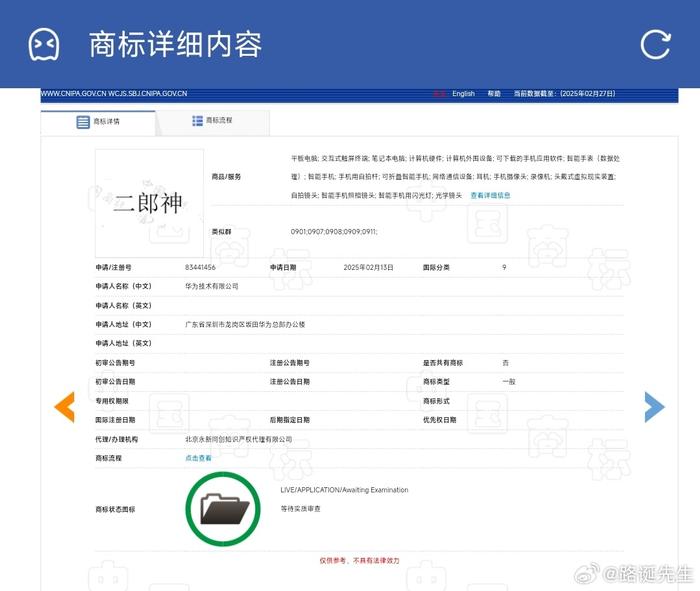This screenshot has height=591, width=700.
Task: Click the applicant address 广东省深圳市龙岗区
Action: [245, 325]
